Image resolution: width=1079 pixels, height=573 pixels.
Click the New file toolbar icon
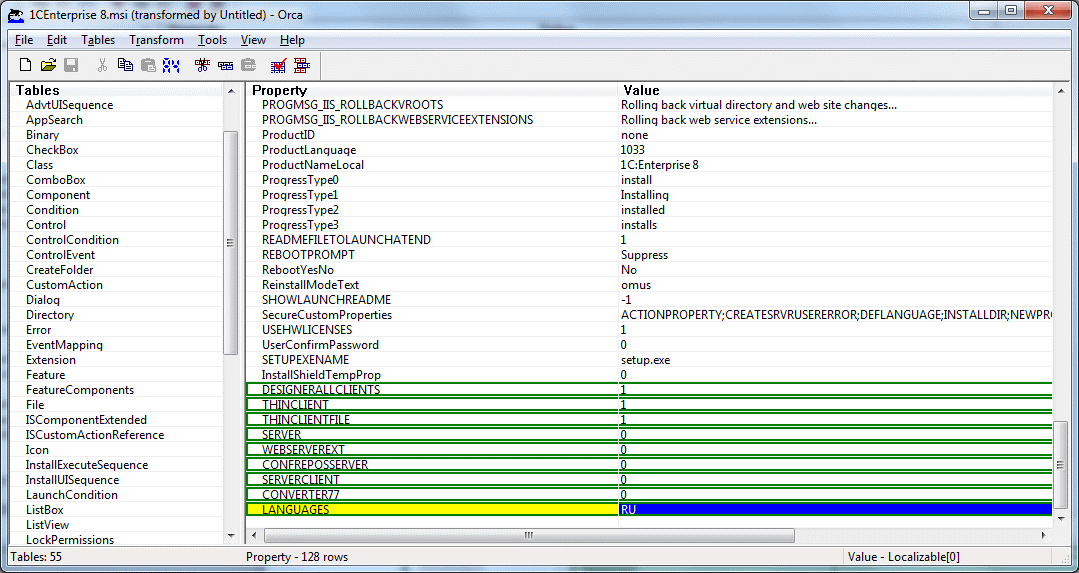click(x=26, y=65)
